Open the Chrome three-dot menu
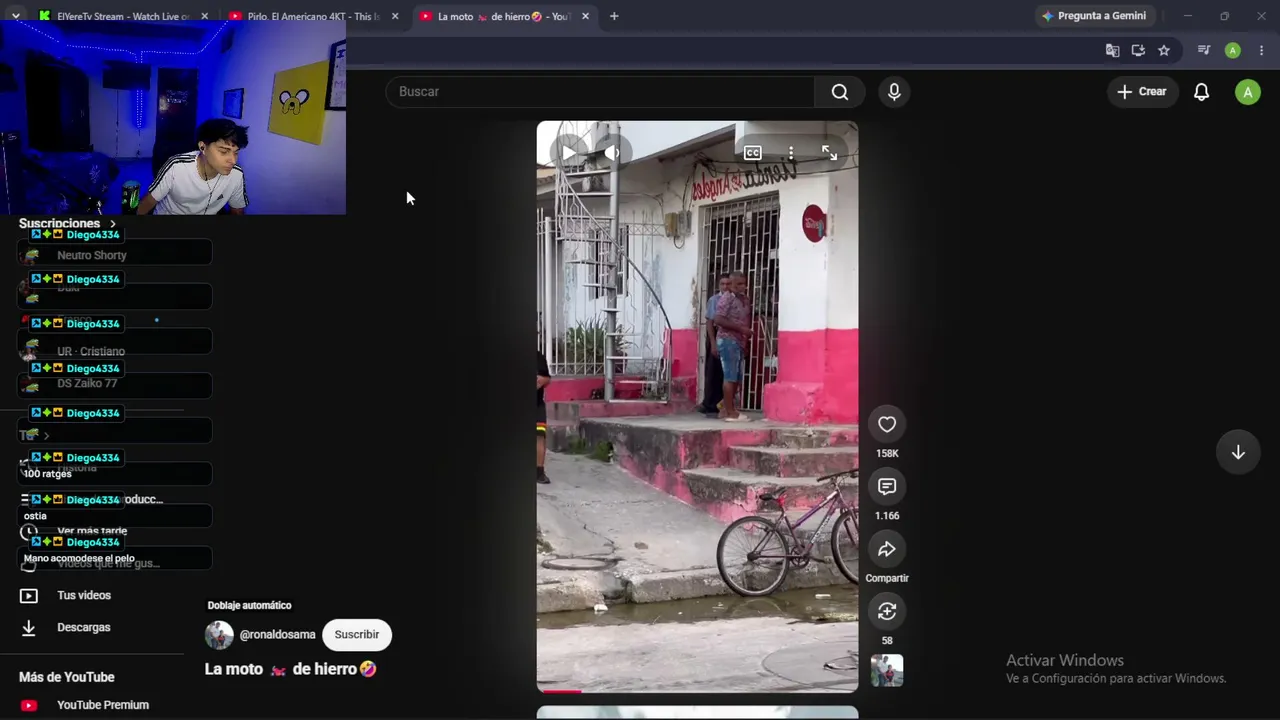 pyautogui.click(x=1261, y=50)
